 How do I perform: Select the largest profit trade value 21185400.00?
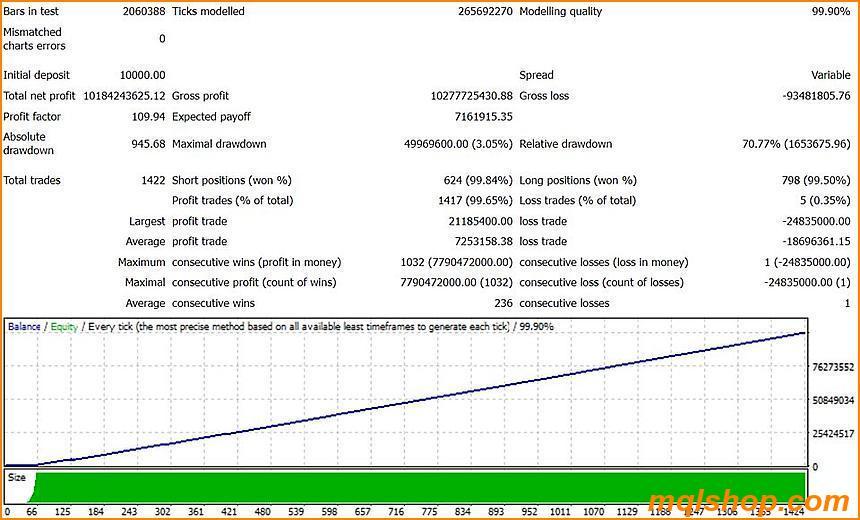[480, 222]
